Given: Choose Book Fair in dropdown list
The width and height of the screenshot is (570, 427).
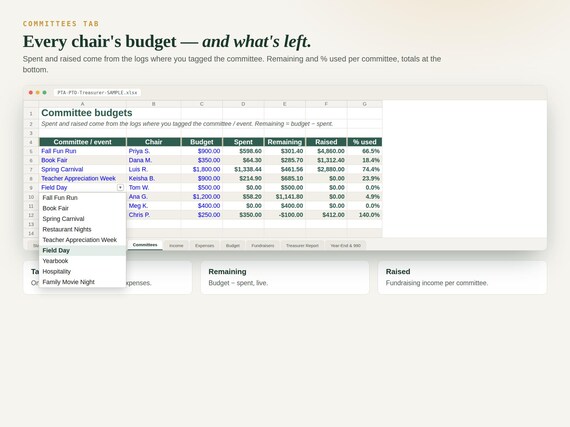Looking at the screenshot, I should tap(83, 208).
